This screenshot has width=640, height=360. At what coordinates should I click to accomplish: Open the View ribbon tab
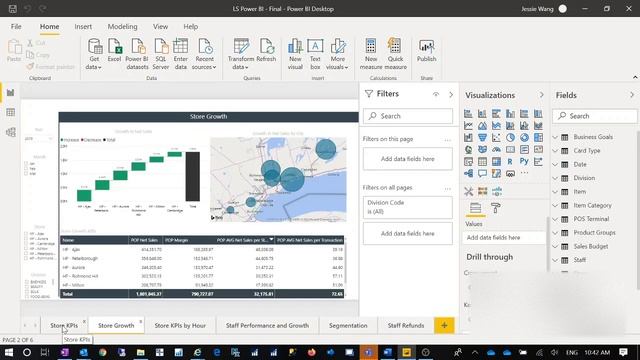[x=160, y=27]
